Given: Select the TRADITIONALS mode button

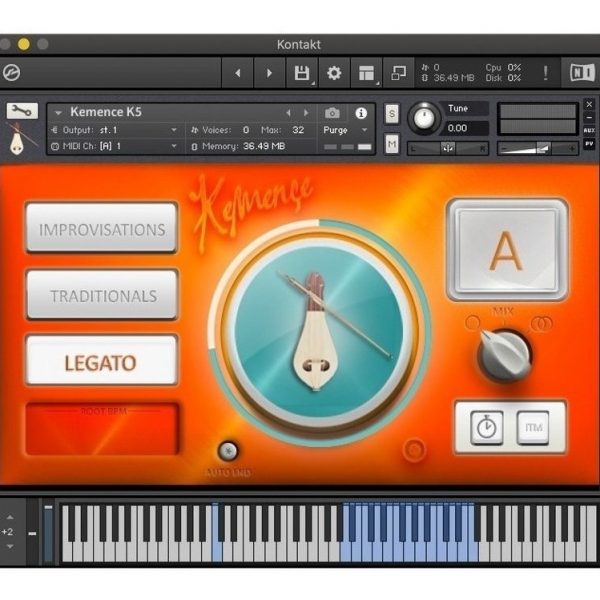Looking at the screenshot, I should tap(103, 295).
